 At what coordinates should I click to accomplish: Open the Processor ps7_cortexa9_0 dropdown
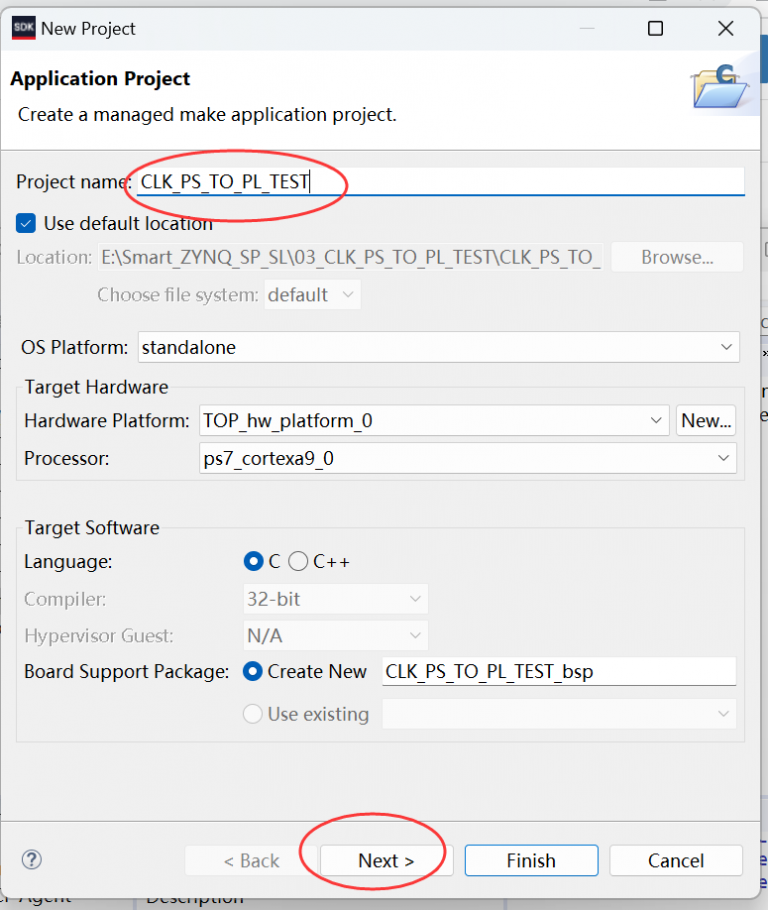click(x=467, y=459)
